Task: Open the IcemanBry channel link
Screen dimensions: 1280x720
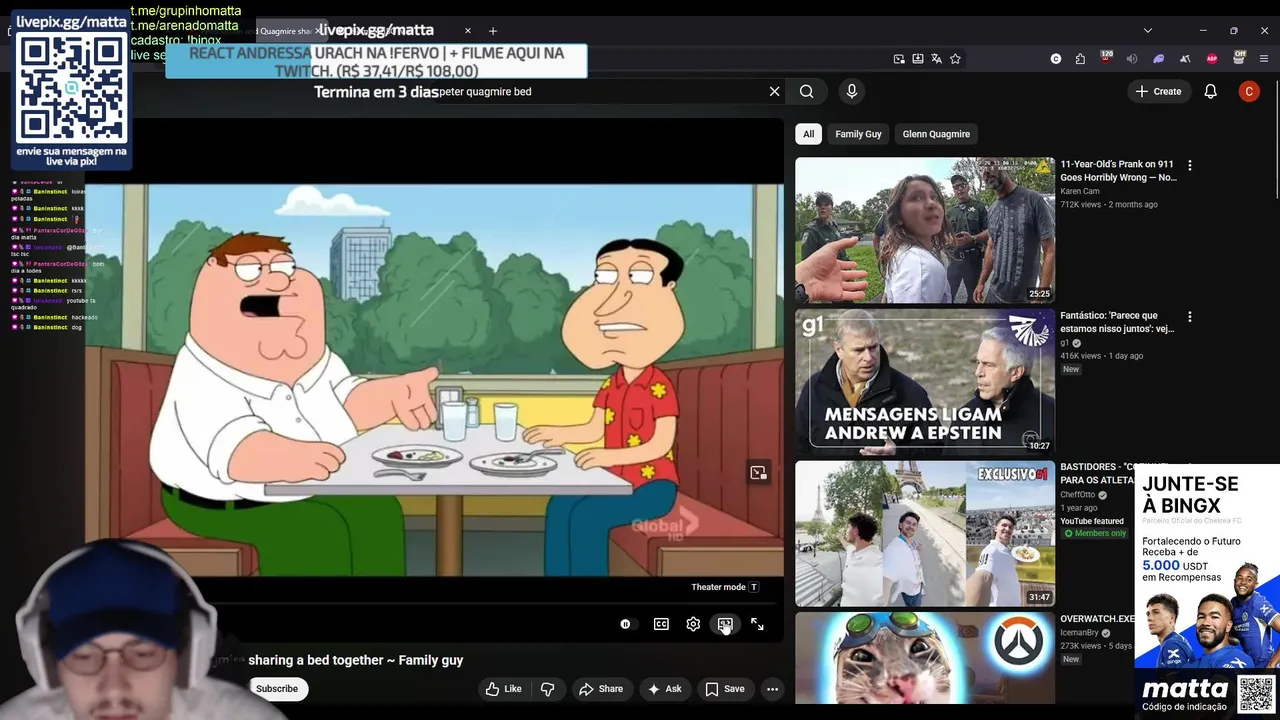Action: coord(1079,633)
